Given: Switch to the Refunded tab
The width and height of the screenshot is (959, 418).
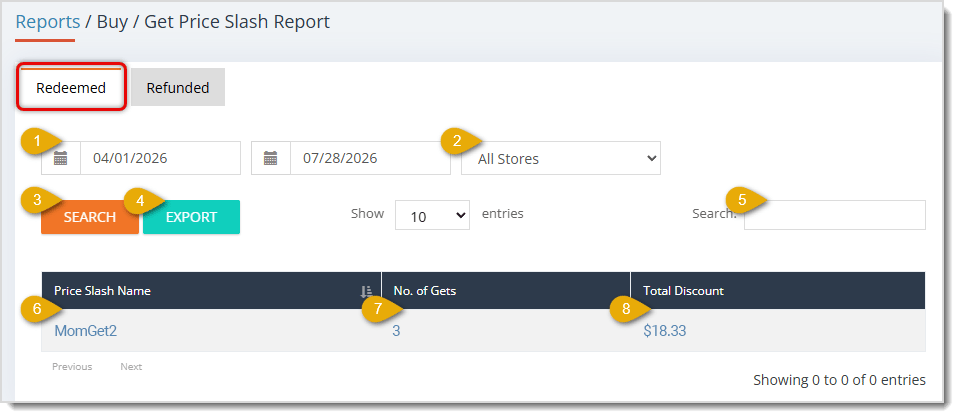Looking at the screenshot, I should 178,88.
